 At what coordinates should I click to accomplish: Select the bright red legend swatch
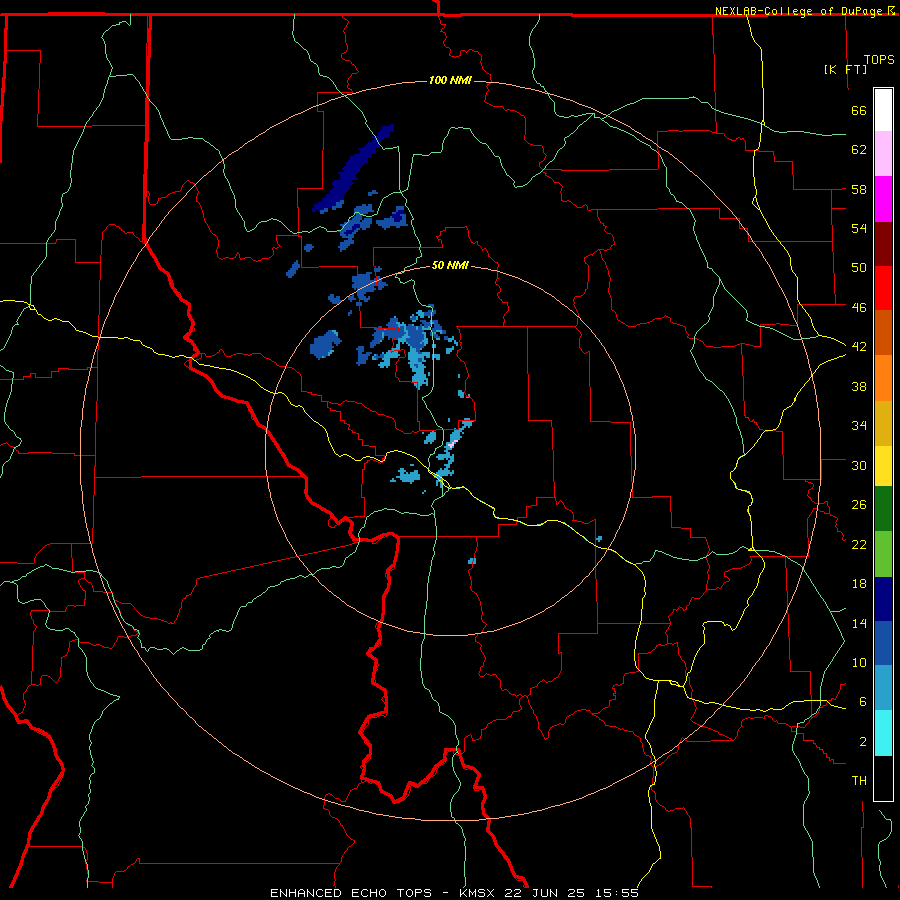(x=883, y=288)
